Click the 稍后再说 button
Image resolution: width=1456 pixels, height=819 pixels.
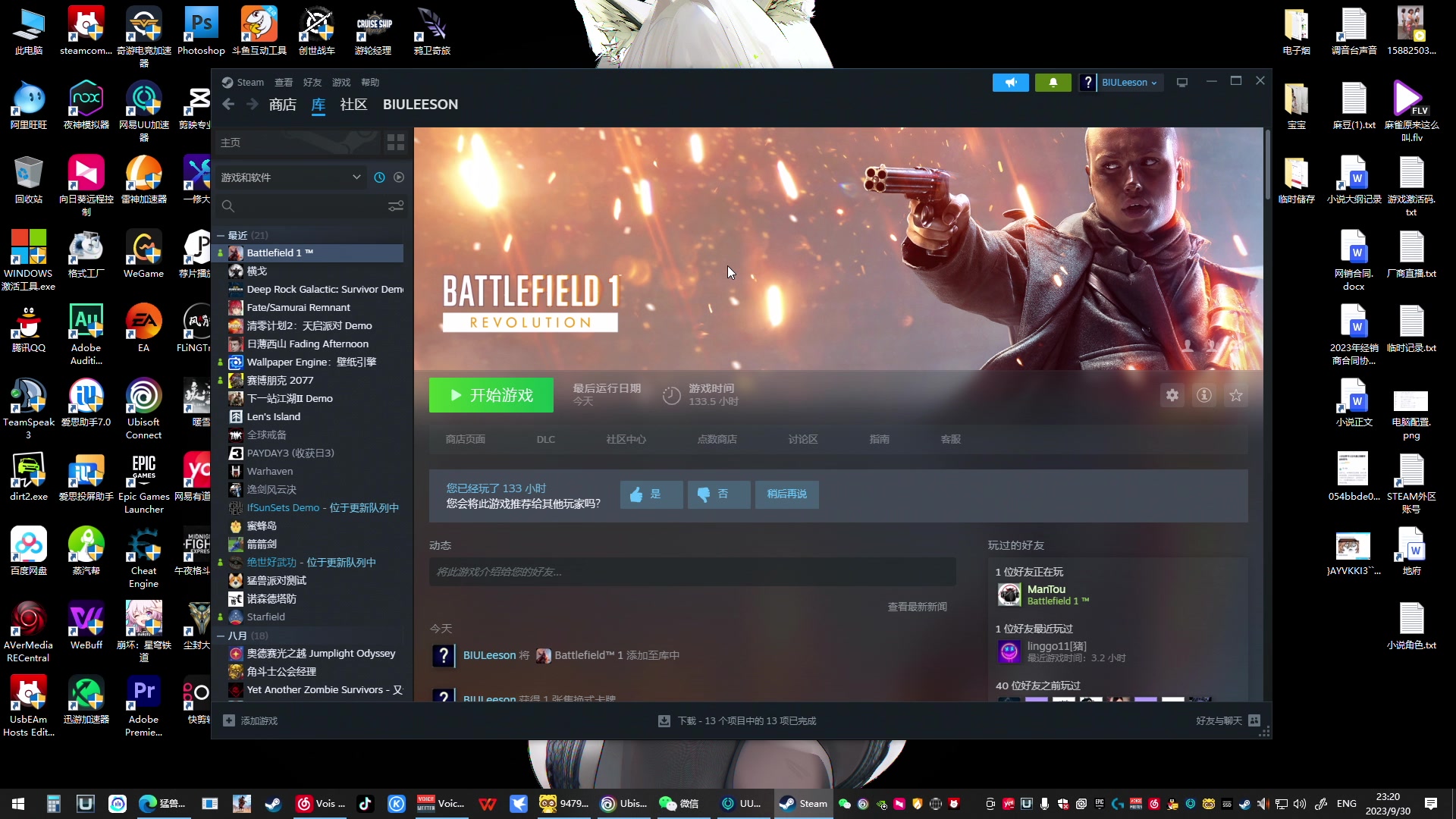[x=787, y=494]
